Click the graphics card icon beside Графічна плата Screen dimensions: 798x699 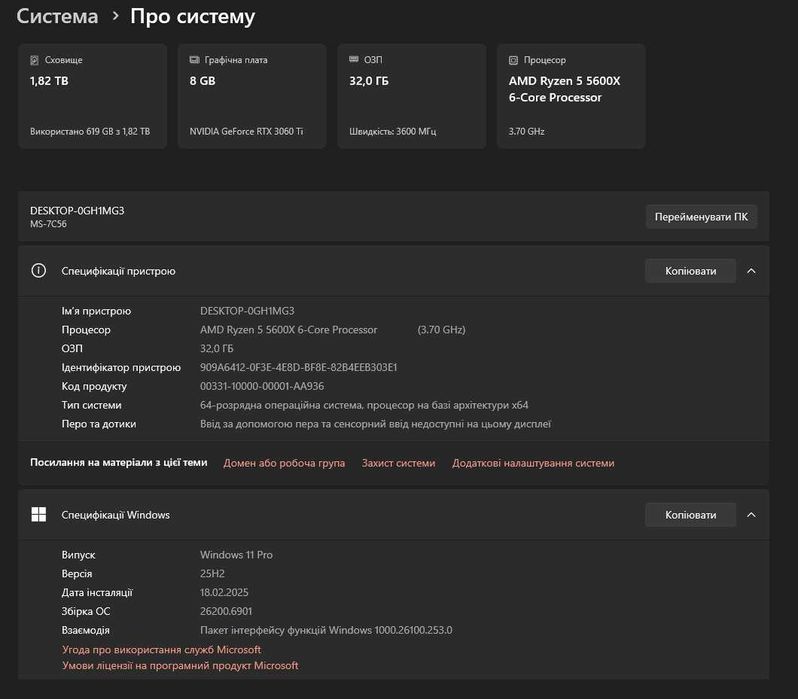click(x=194, y=60)
